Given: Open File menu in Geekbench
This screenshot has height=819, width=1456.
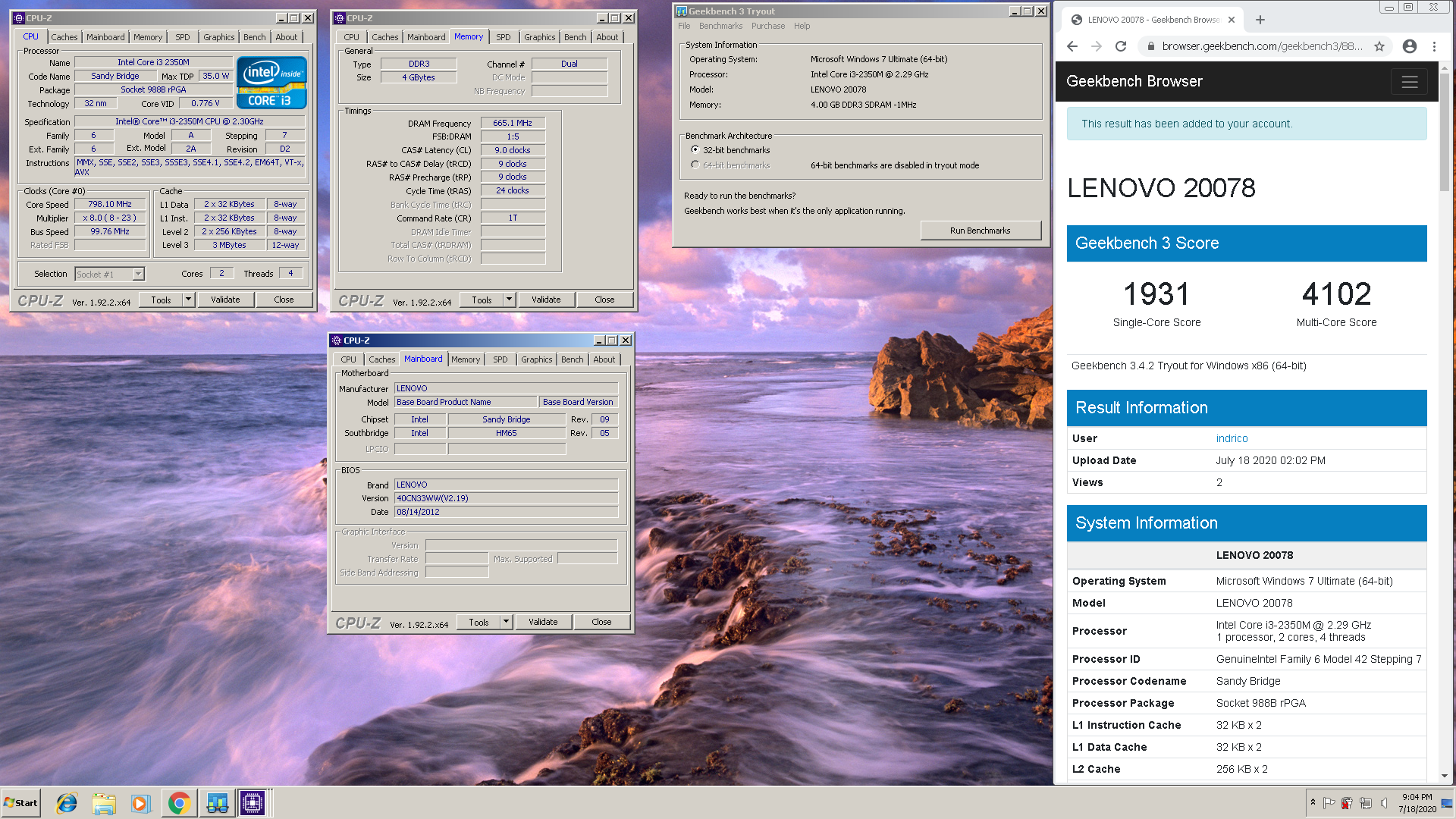Looking at the screenshot, I should click(x=684, y=26).
